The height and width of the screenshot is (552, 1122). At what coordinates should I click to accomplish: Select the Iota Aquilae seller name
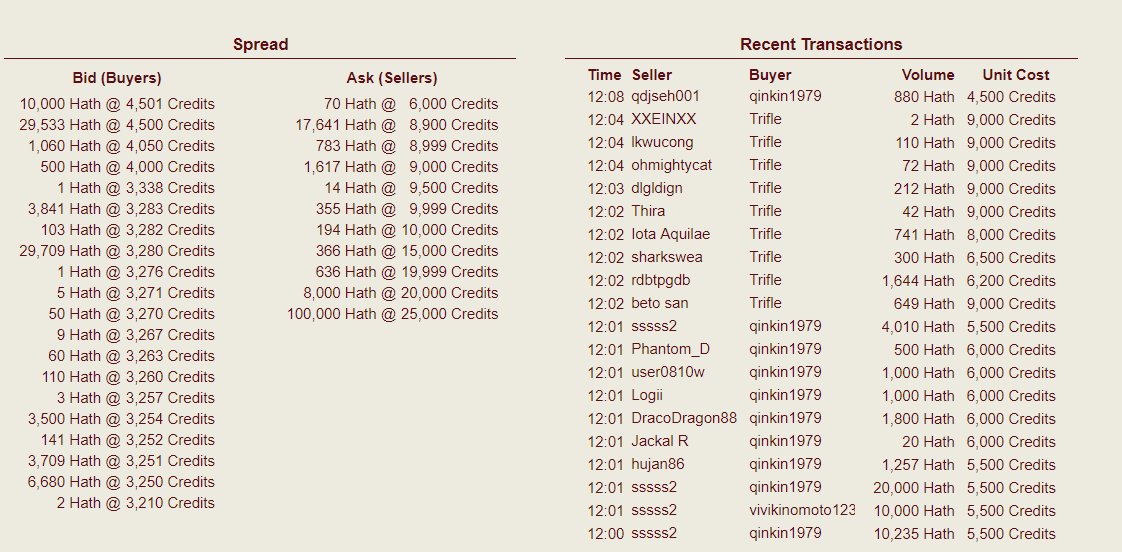pos(670,235)
